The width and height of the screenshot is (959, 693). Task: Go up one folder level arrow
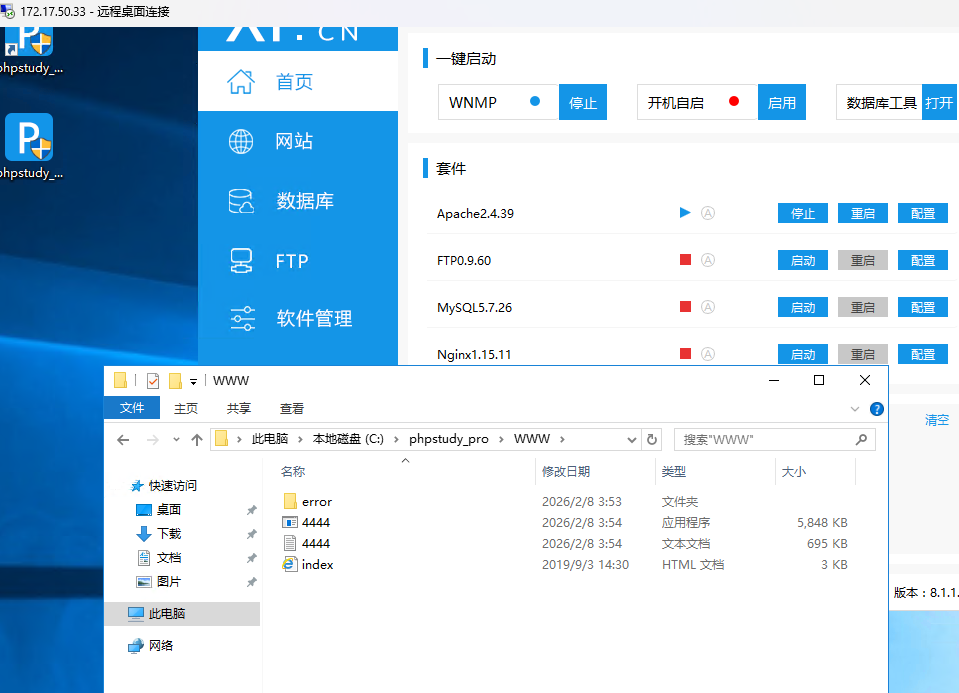tap(196, 440)
